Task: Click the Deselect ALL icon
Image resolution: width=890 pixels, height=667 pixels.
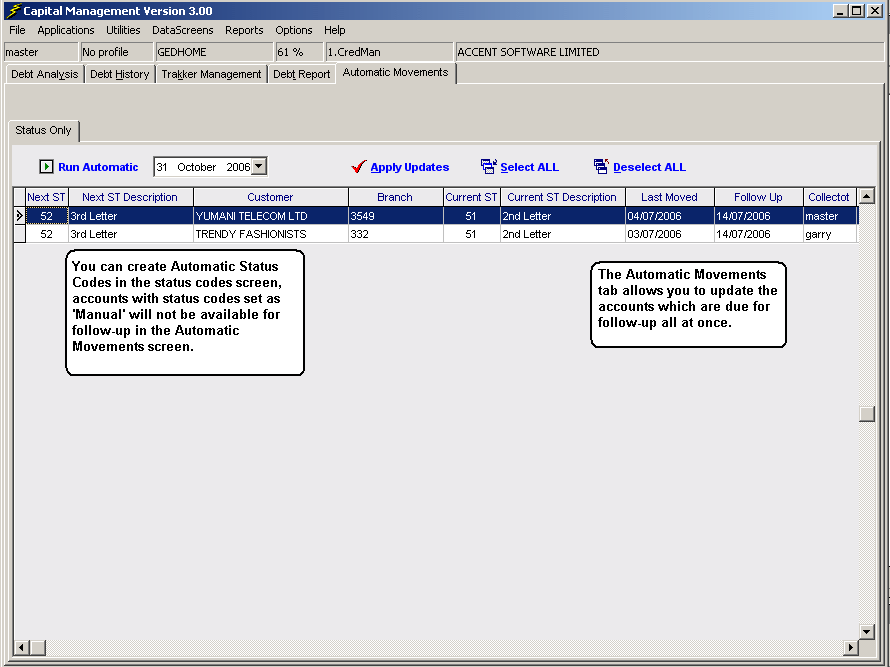Action: pyautogui.click(x=601, y=166)
